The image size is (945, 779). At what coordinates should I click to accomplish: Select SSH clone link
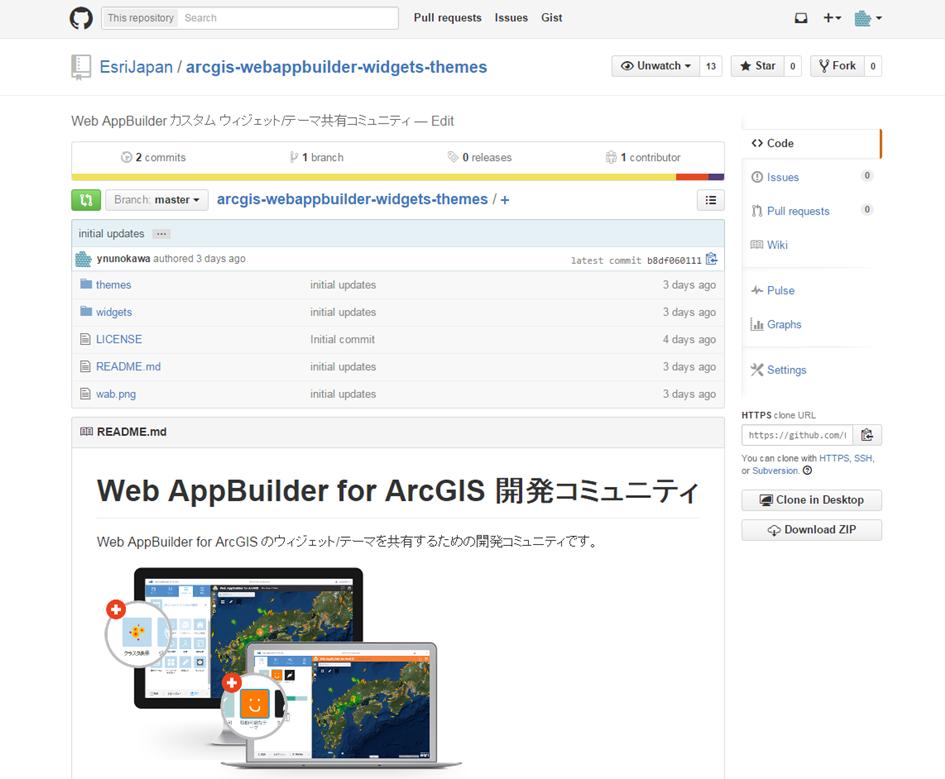[x=863, y=458]
